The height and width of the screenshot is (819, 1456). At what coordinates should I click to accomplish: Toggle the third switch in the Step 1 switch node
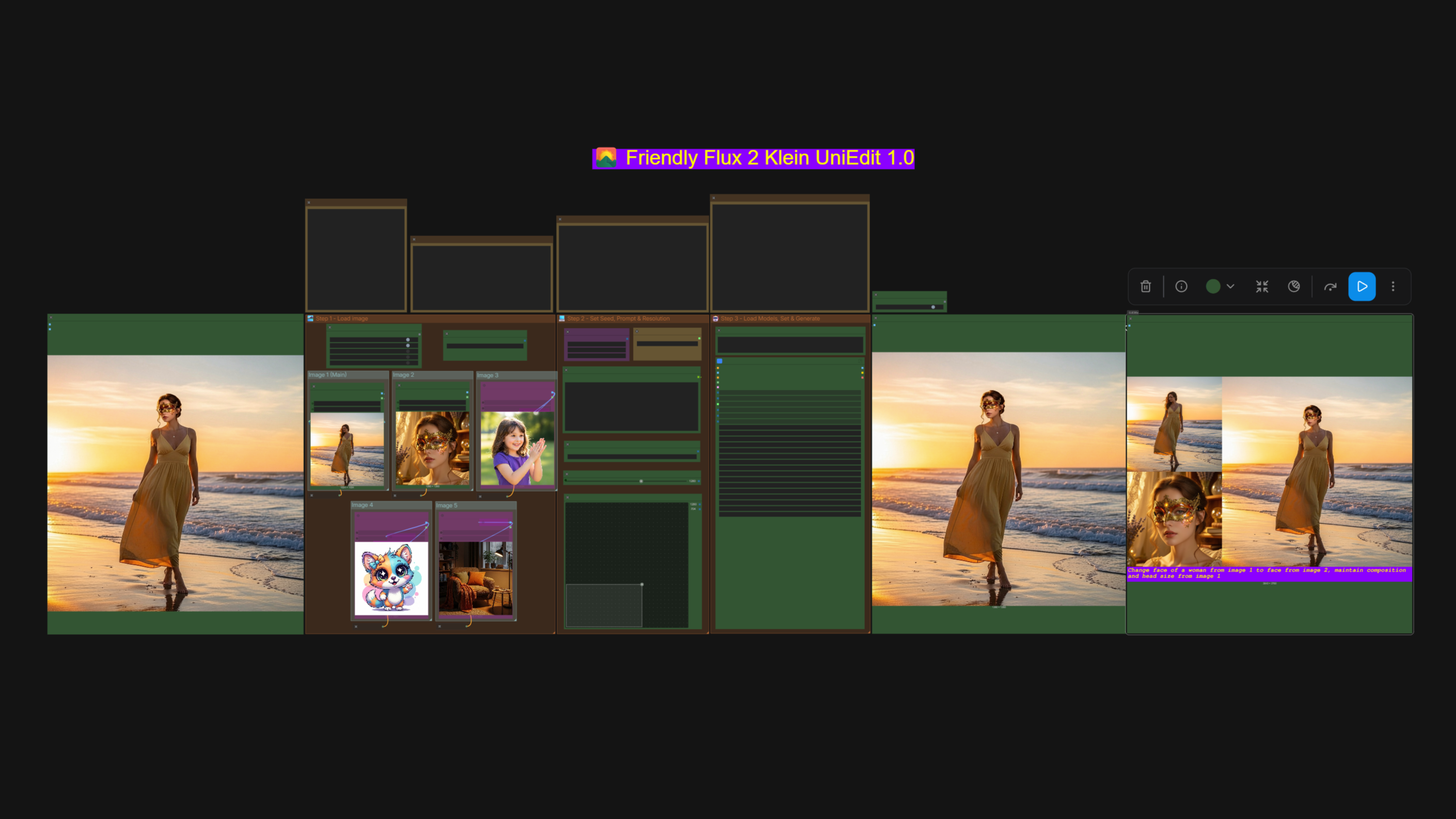pos(408,352)
